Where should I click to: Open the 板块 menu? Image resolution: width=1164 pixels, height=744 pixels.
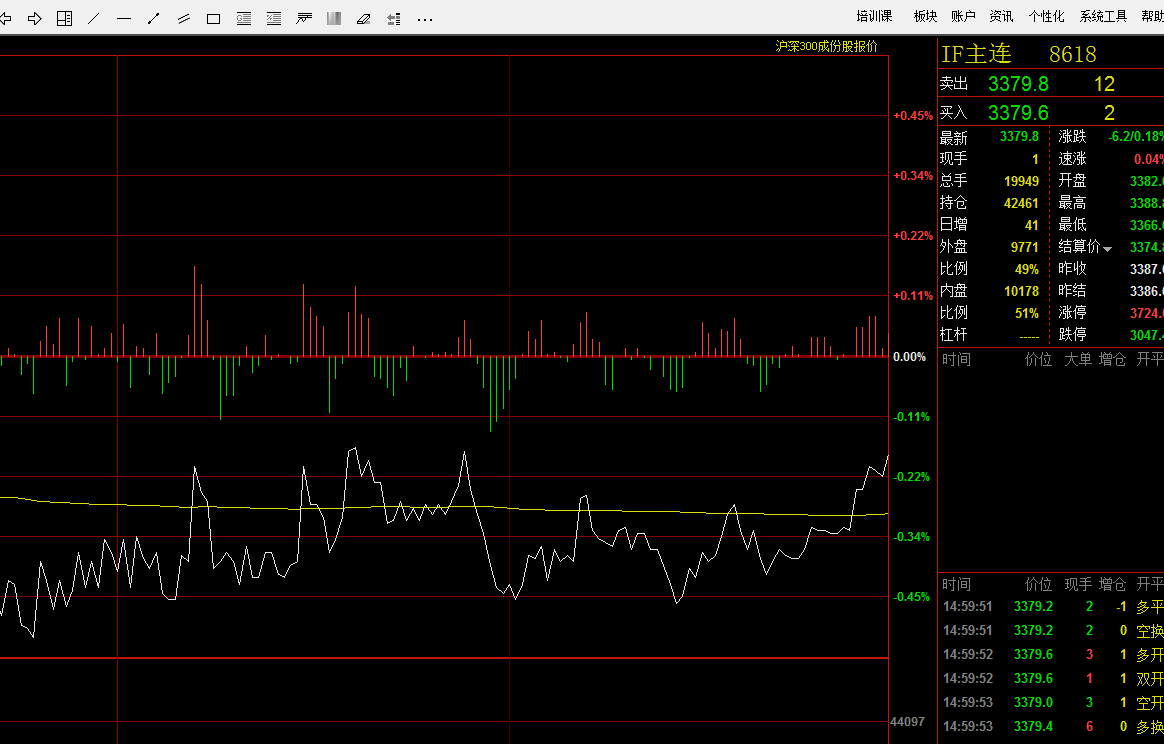pos(925,17)
